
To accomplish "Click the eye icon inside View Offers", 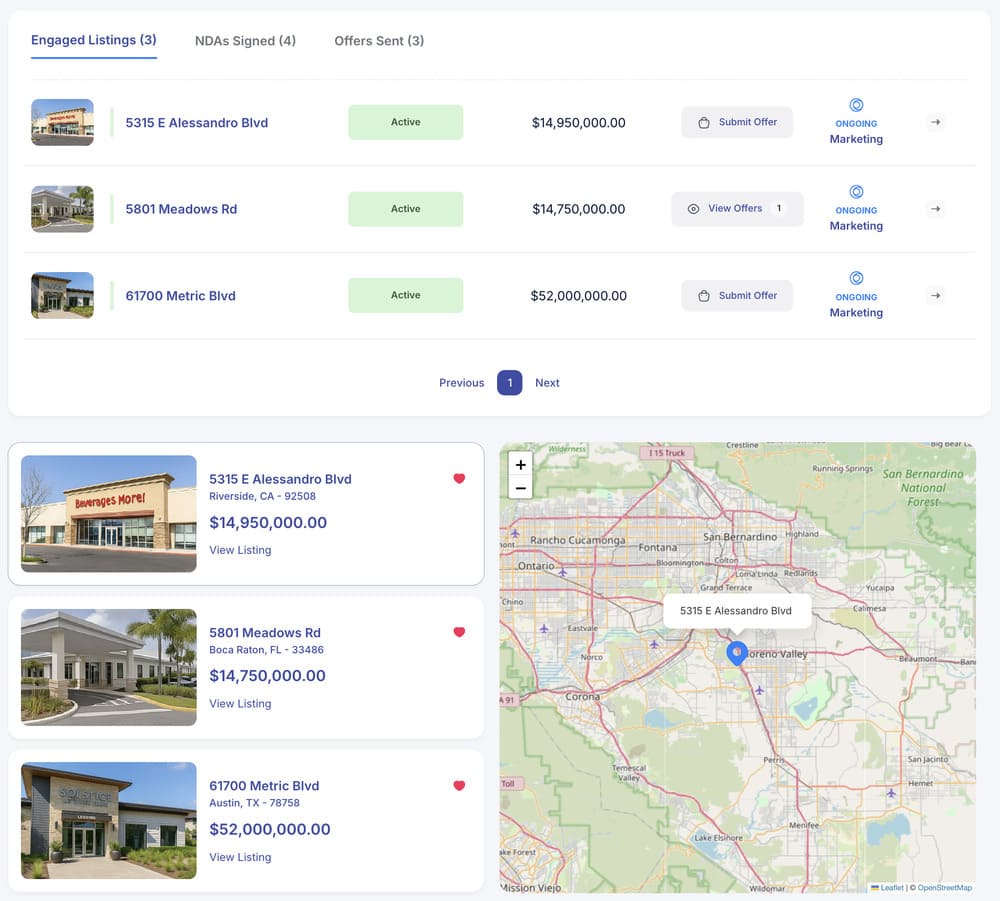I will 693,209.
